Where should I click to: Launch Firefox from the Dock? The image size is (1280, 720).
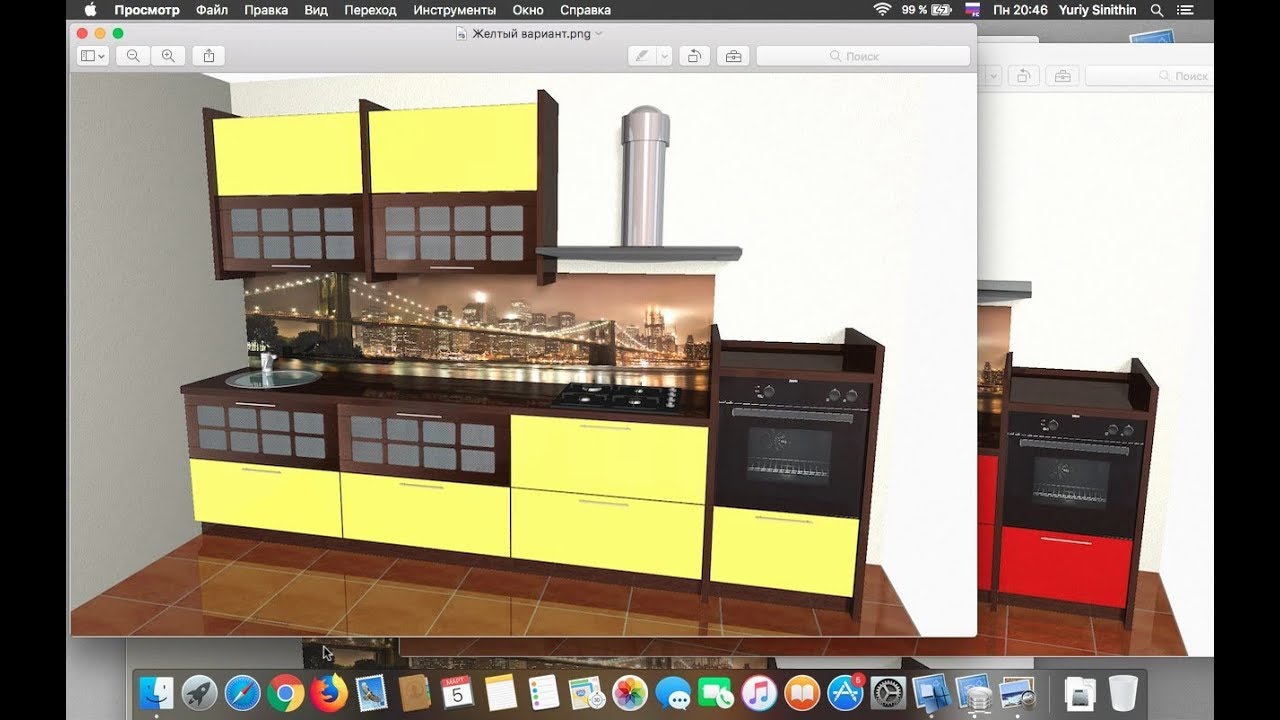(328, 692)
